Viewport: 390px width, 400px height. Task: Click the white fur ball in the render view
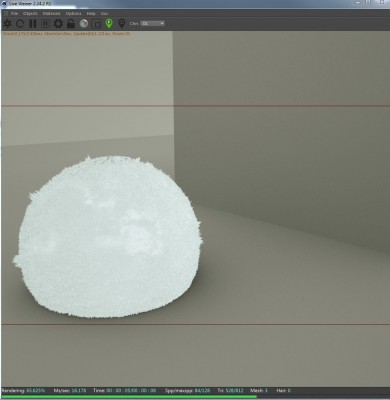pyautogui.click(x=108, y=237)
